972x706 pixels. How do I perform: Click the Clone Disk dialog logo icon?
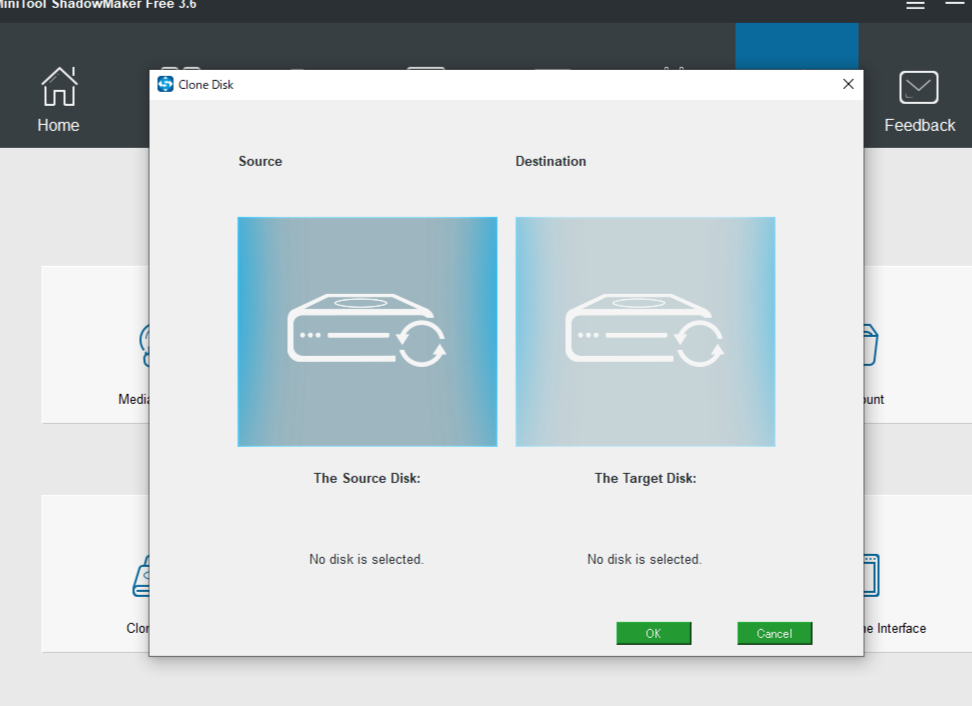coord(166,84)
